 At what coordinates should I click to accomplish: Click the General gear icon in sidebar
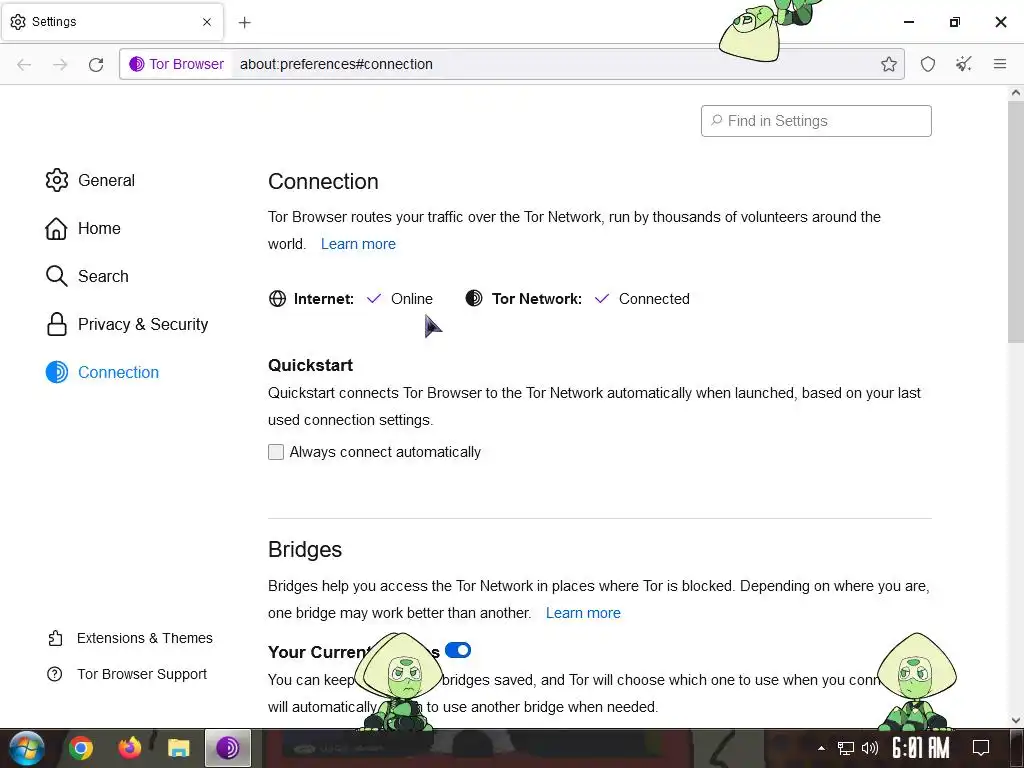[57, 180]
